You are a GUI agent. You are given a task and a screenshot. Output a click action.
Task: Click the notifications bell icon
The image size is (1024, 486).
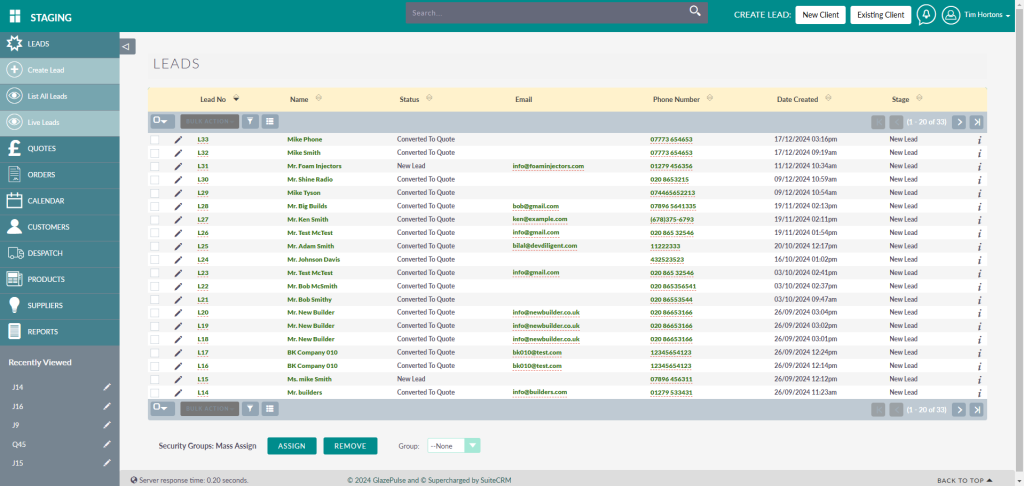[926, 14]
